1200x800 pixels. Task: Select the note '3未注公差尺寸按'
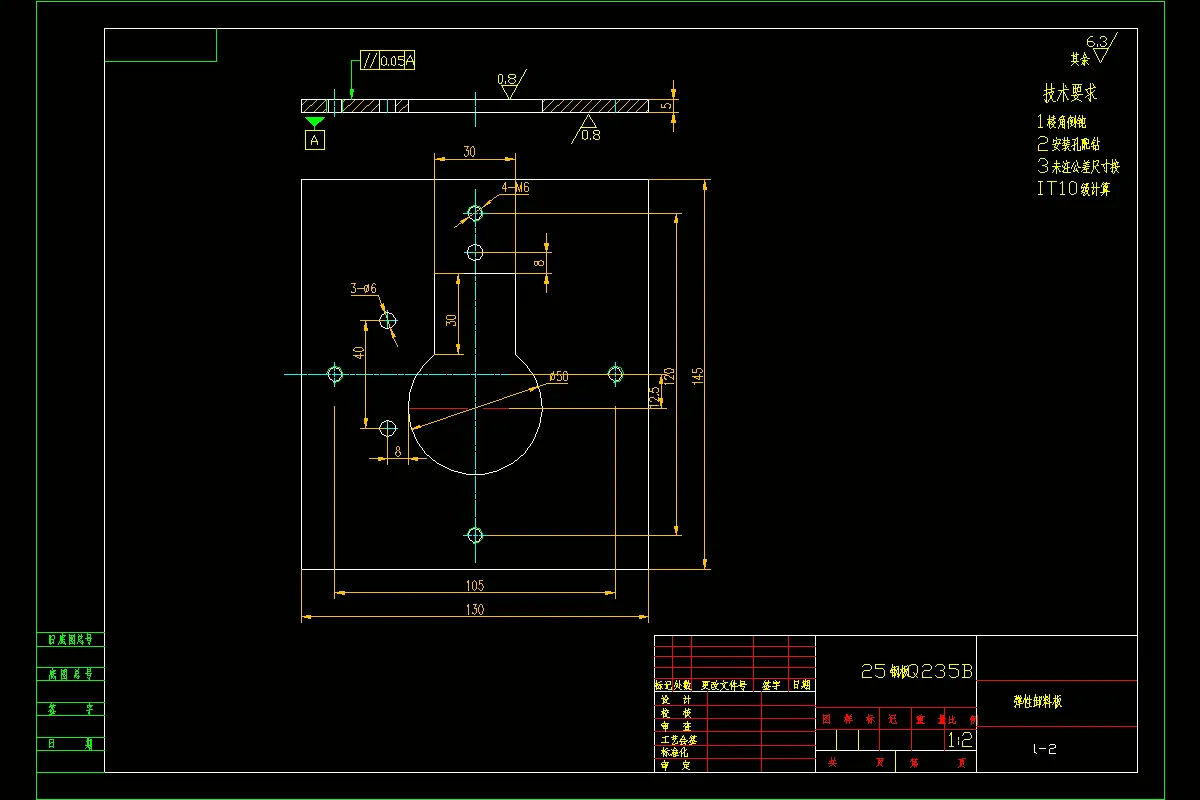pyautogui.click(x=1078, y=167)
